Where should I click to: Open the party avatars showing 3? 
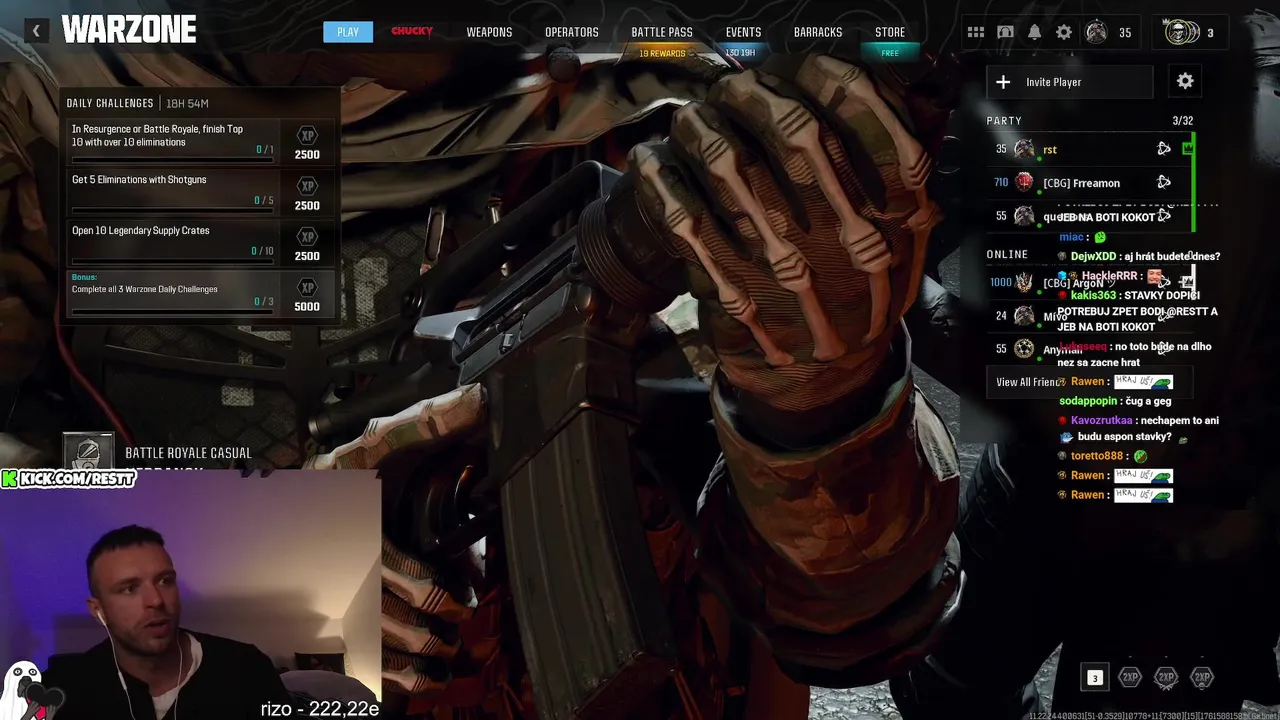pyautogui.click(x=1190, y=32)
